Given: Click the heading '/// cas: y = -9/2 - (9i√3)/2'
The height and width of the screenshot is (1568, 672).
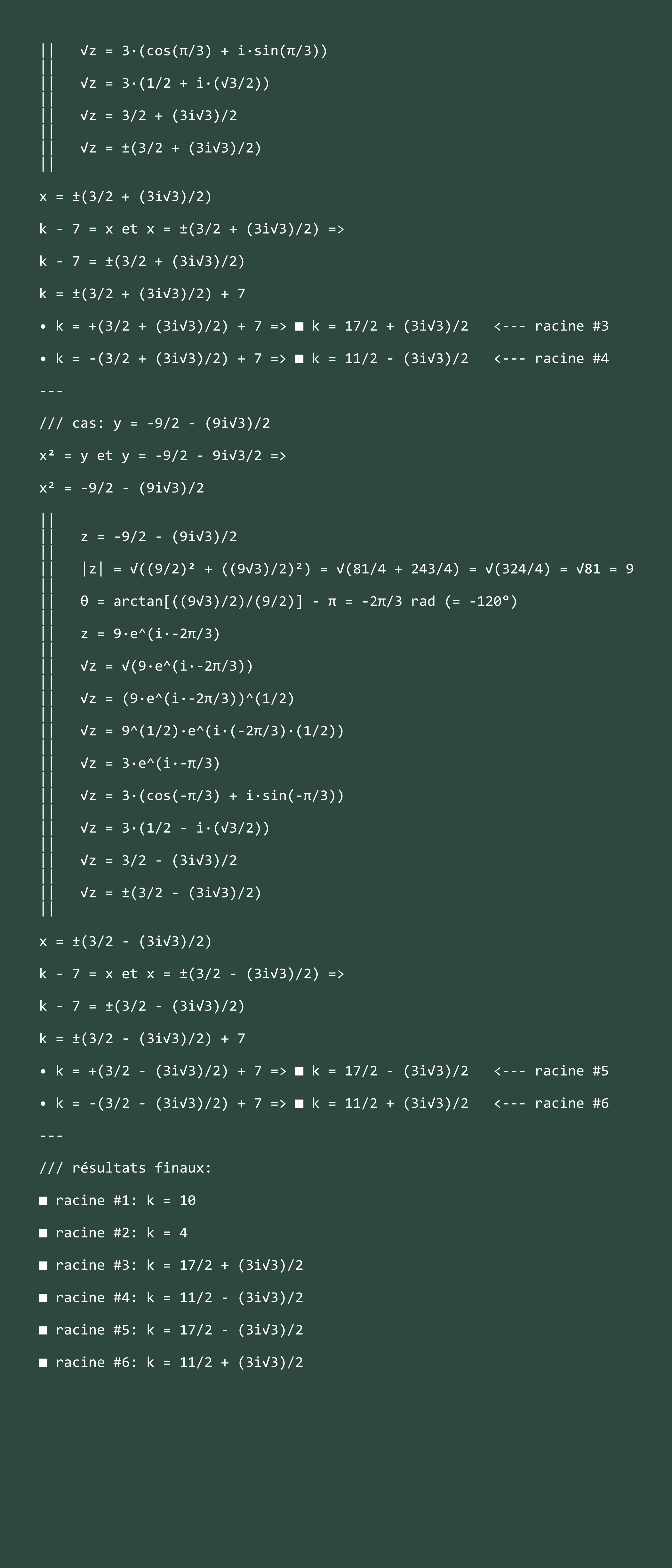Looking at the screenshot, I should (x=155, y=423).
